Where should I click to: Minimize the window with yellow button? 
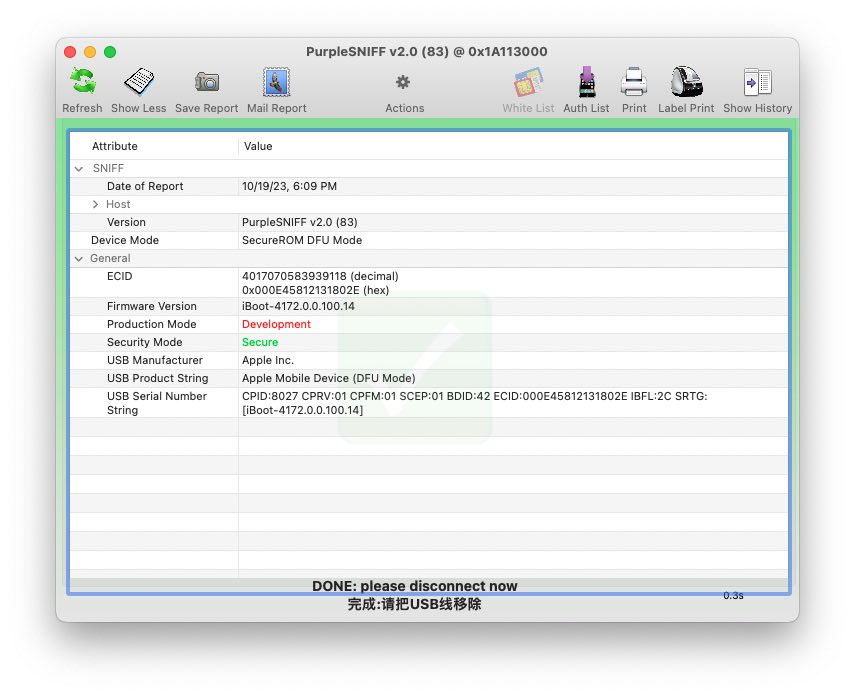pos(90,52)
